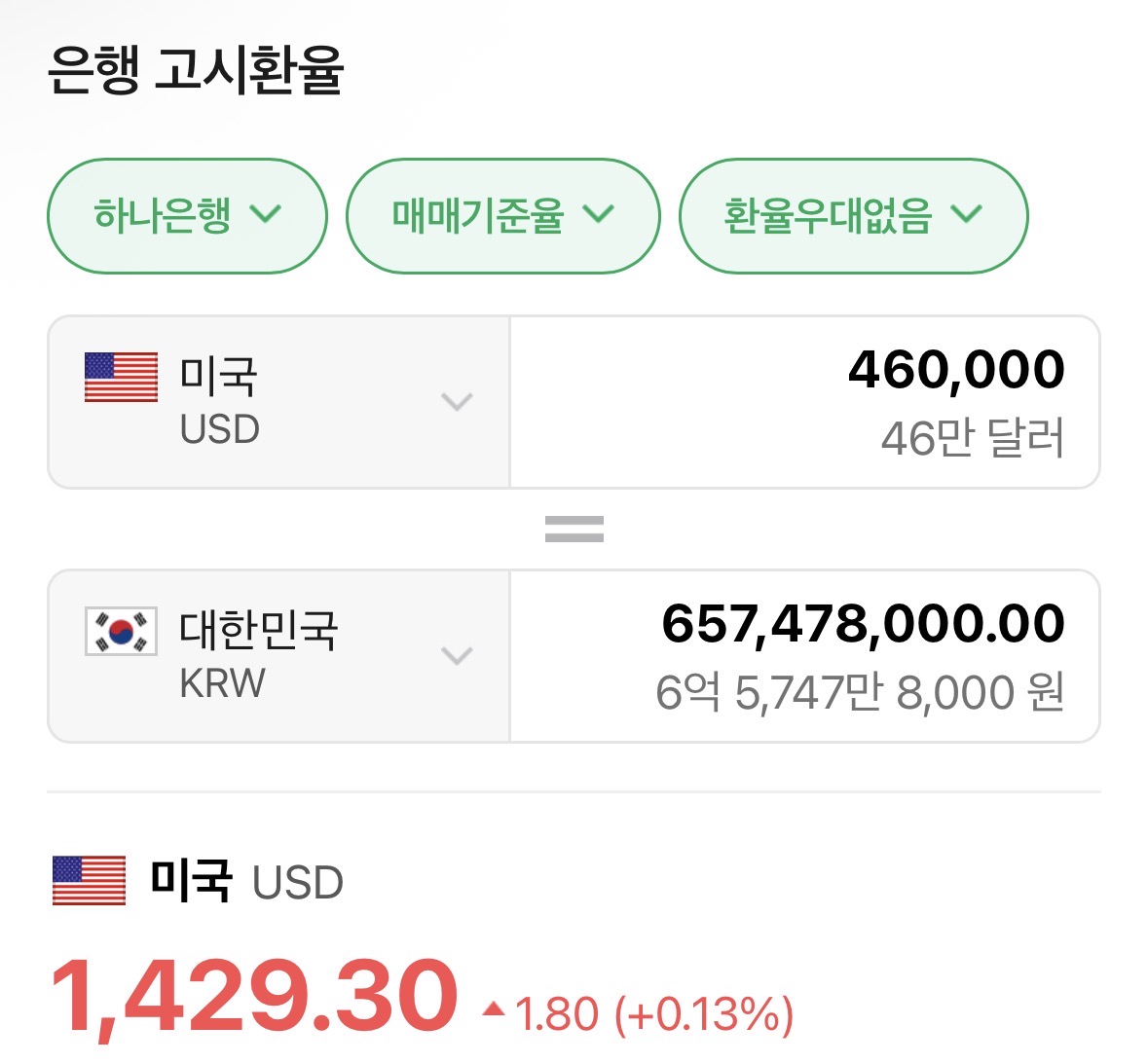Viewport: 1148px width, 1063px height.
Task: Click the 은행 고시환율 heading
Action: click(196, 71)
